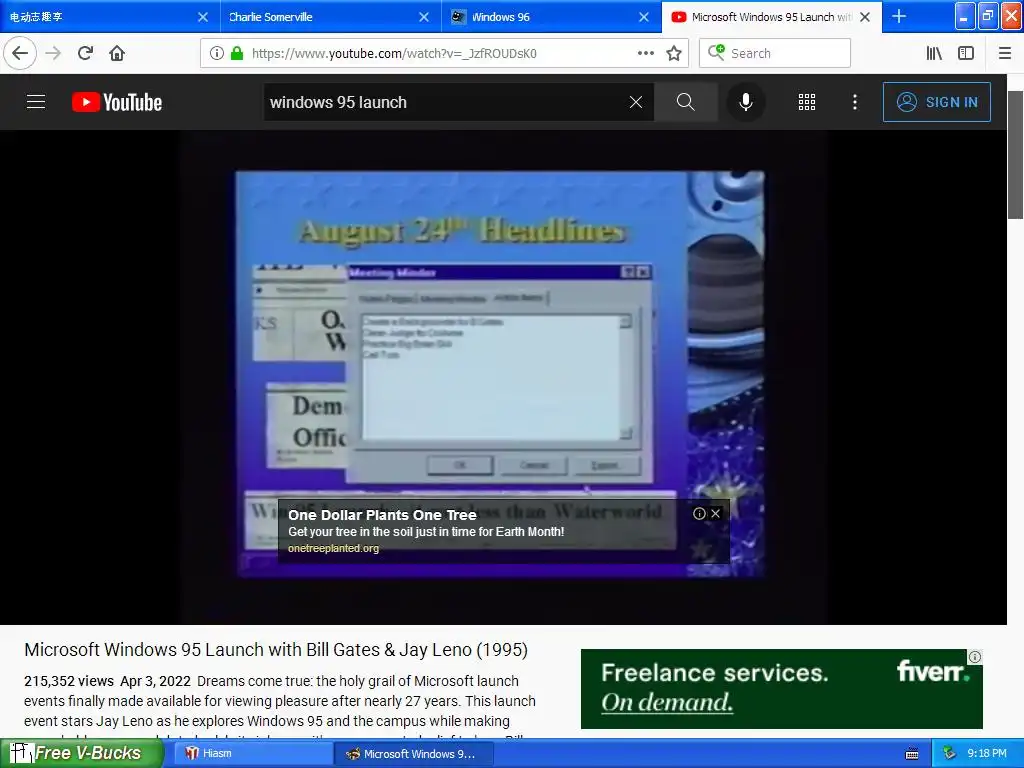The width and height of the screenshot is (1024, 768).
Task: Click the 215,352 views text
Action: [69, 680]
